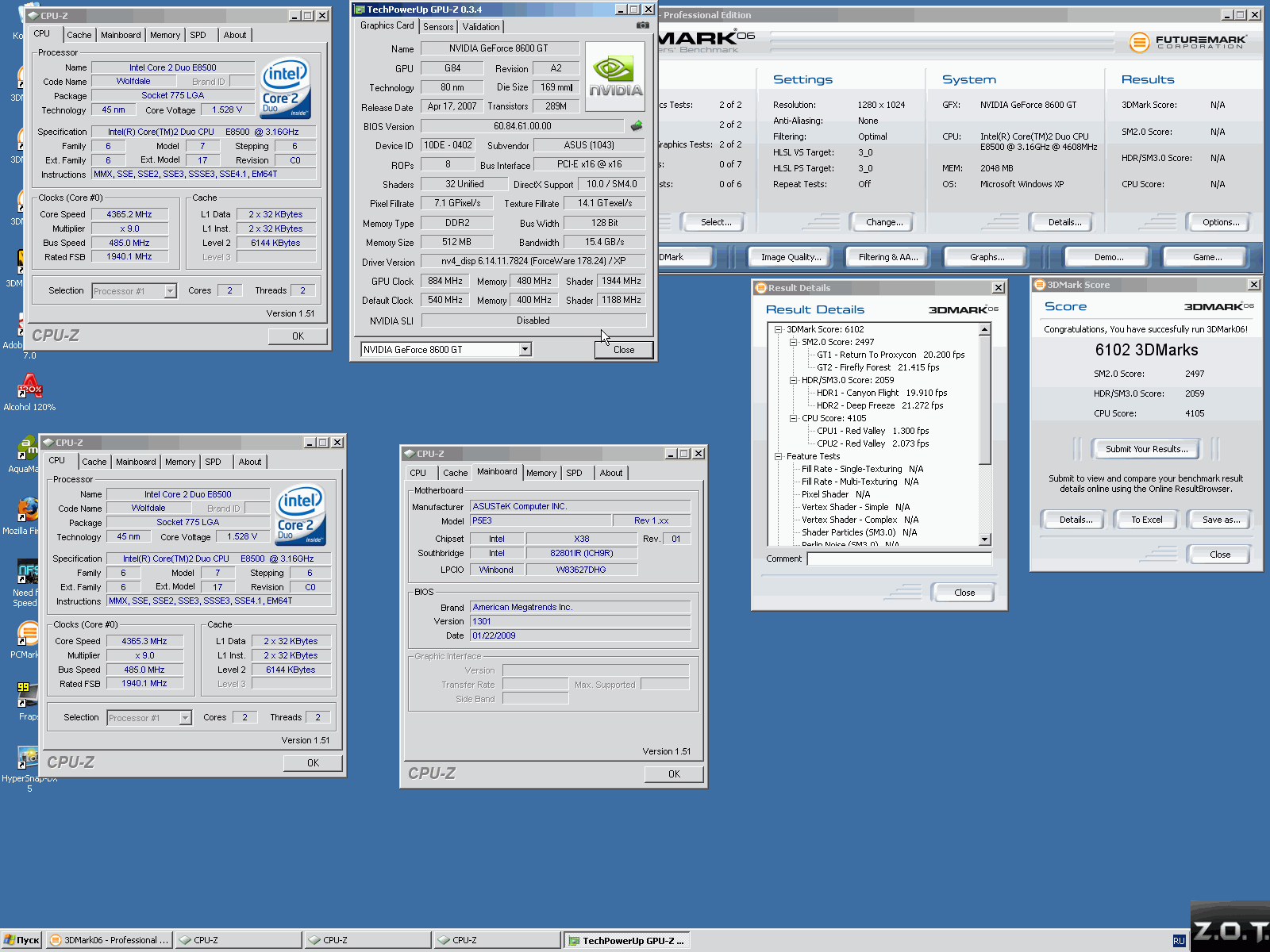Collapse the 3DMark Score: 6102 tree node
Viewport: 1270px width, 952px height.
tap(779, 329)
